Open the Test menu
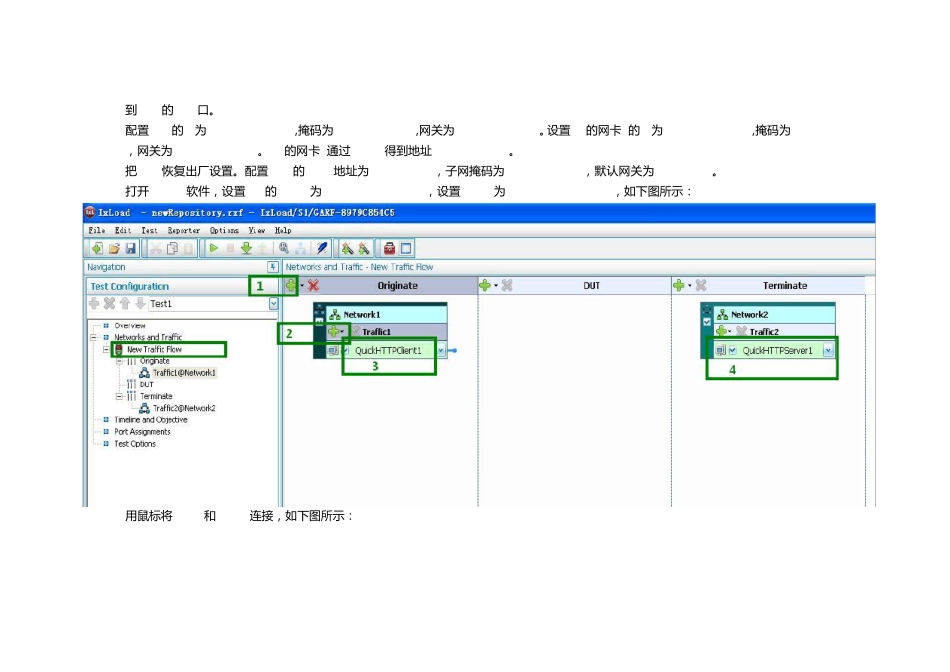The height and width of the screenshot is (672, 950). point(149,231)
